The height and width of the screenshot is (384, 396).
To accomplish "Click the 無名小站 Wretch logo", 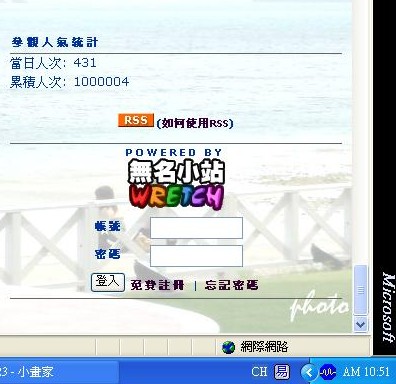I will [x=176, y=185].
